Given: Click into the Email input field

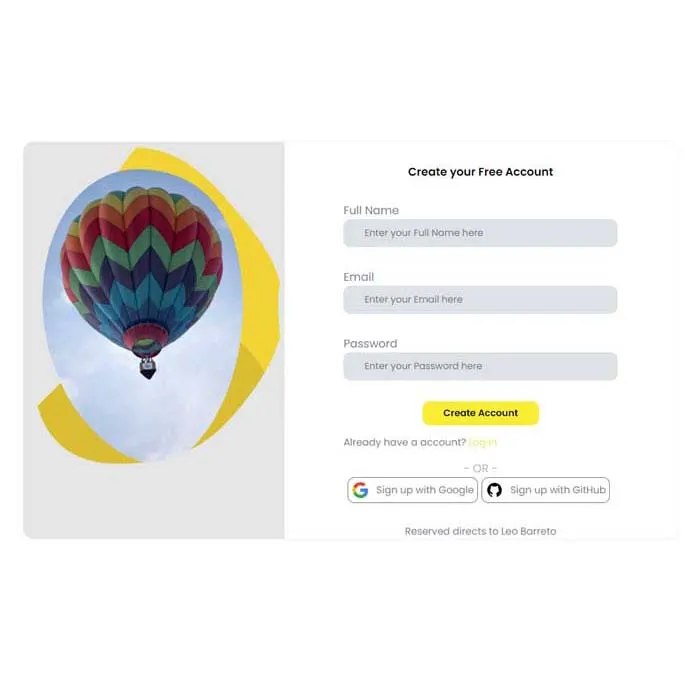Looking at the screenshot, I should [x=480, y=300].
